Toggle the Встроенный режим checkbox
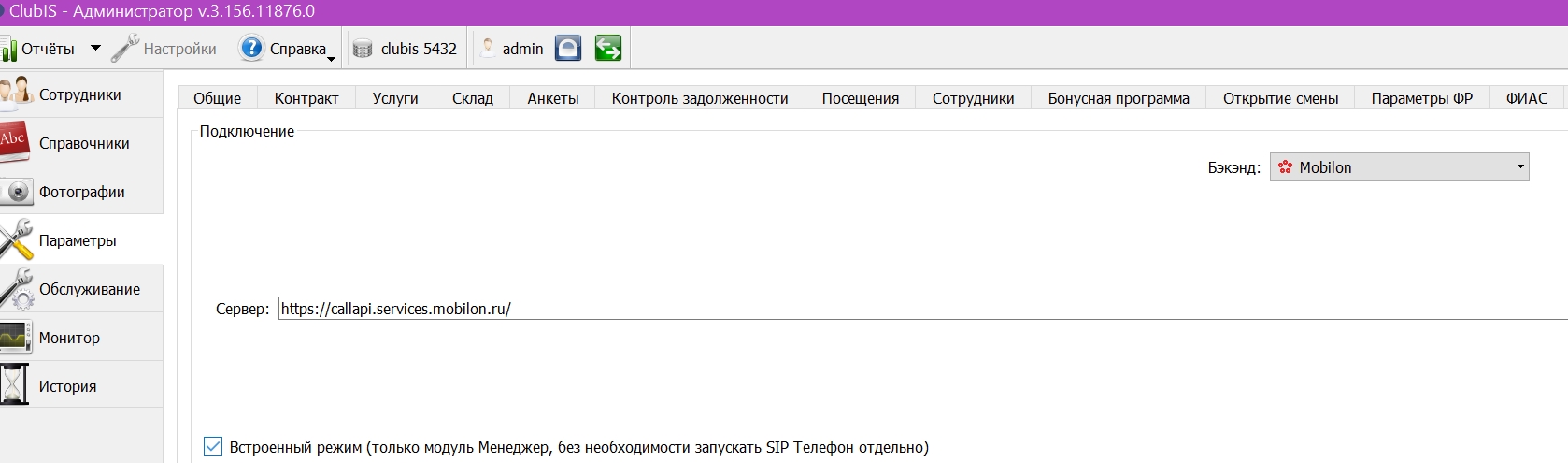 click(x=213, y=446)
